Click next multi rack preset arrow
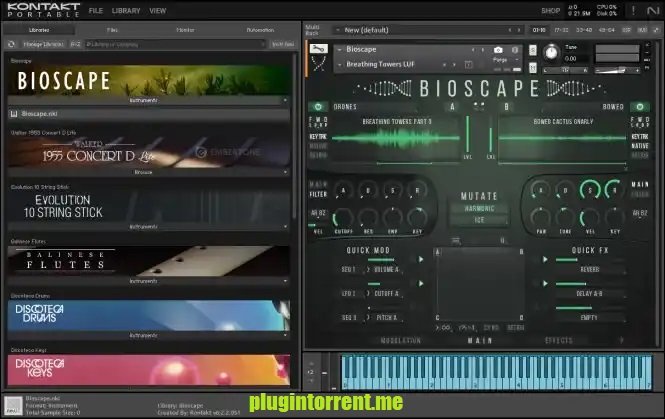Viewport: 665px width, 419px height. tap(519, 30)
